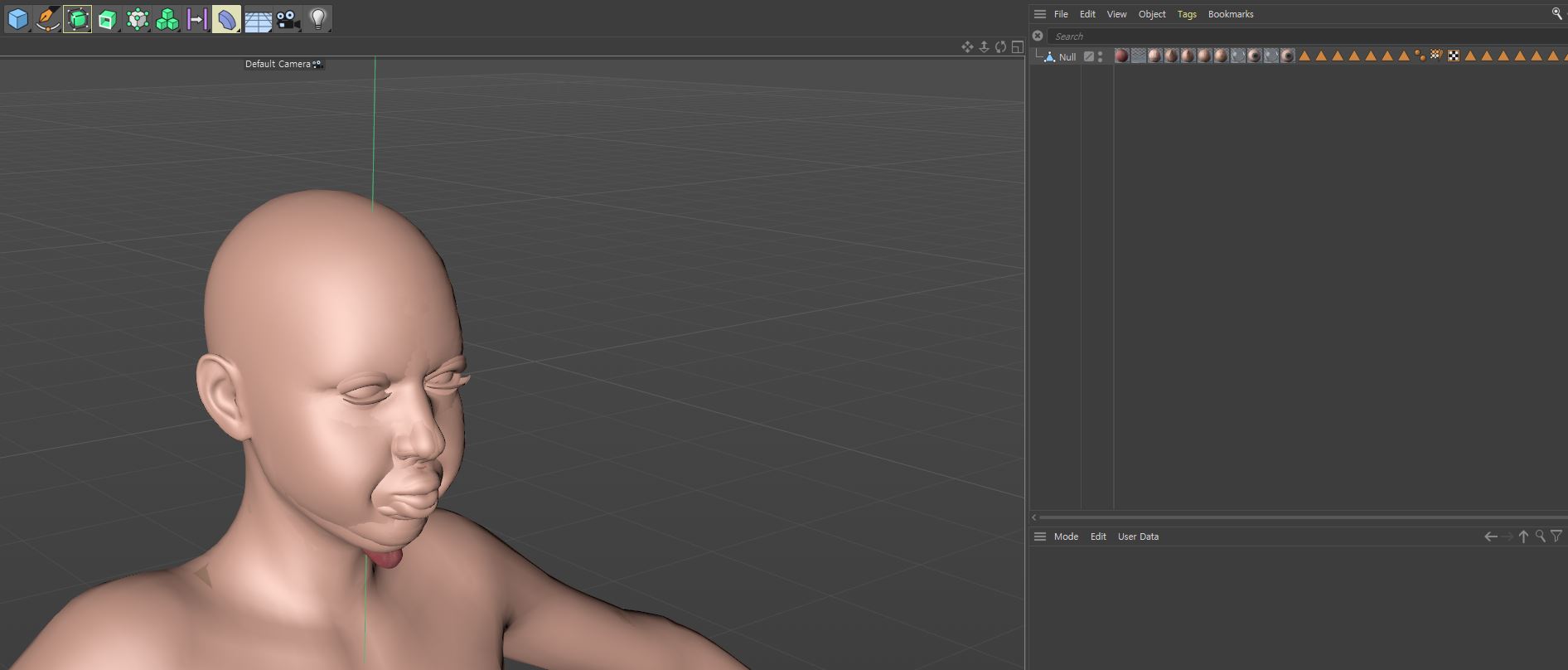1568x670 pixels.
Task: Open the Tags menu
Action: [1187, 14]
